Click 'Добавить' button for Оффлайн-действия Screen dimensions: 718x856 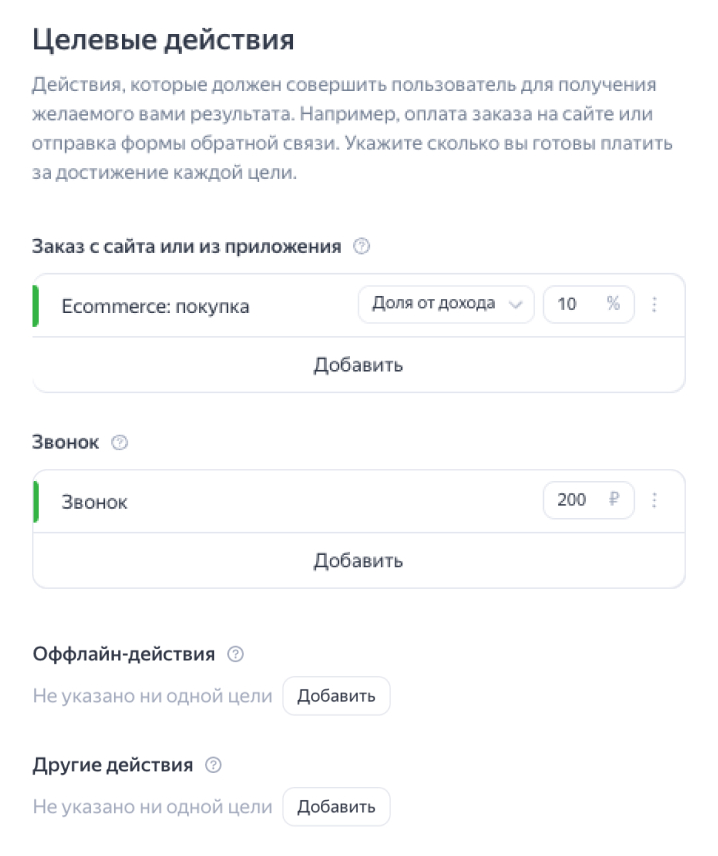pos(336,696)
